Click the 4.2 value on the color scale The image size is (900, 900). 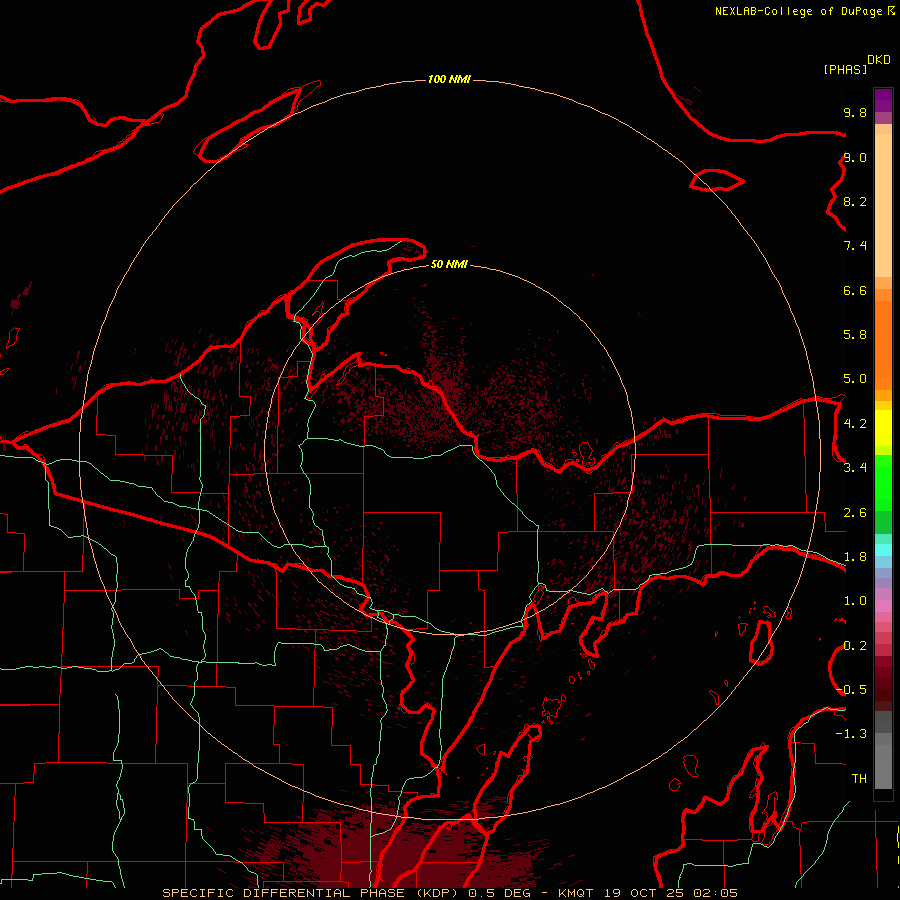coord(855,424)
